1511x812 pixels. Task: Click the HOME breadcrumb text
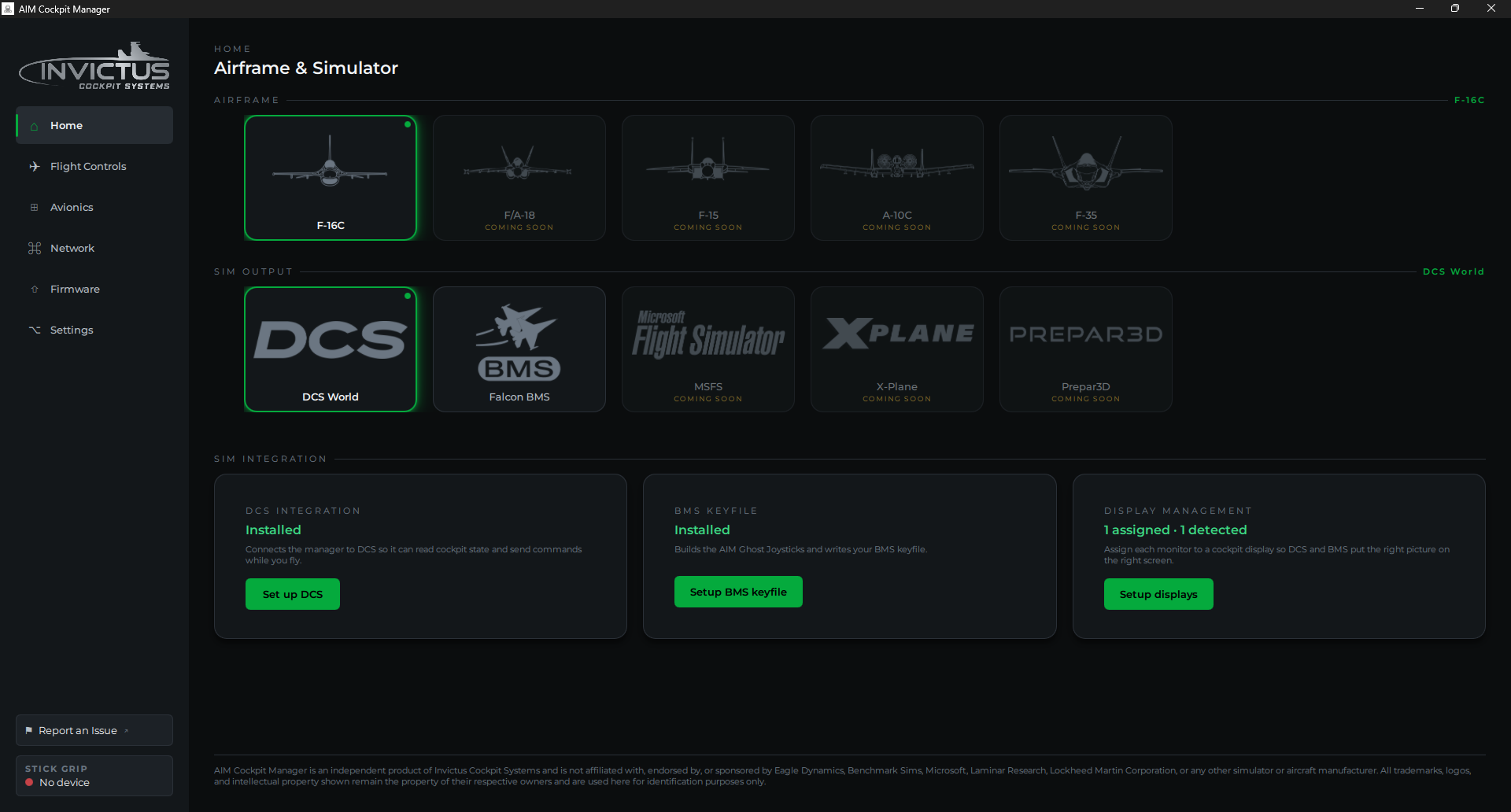tap(232, 49)
